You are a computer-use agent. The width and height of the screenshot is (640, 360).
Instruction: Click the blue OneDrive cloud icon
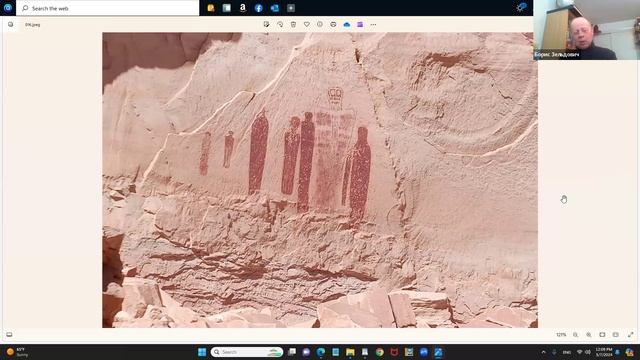coord(347,24)
